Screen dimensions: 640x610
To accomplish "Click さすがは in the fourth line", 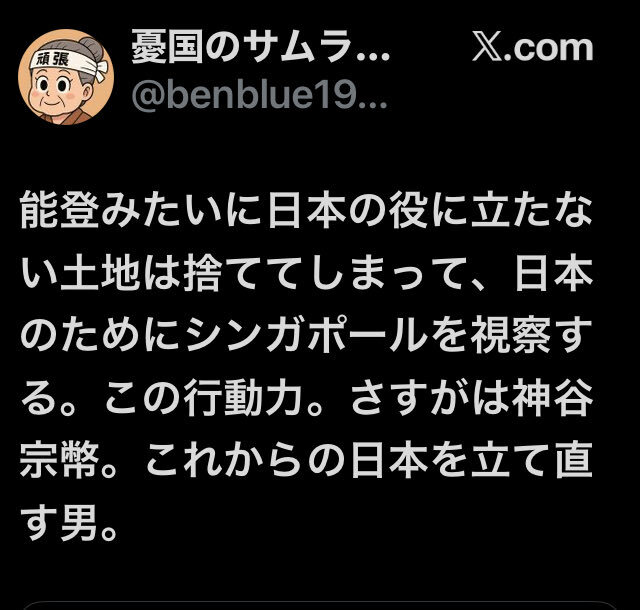I will [x=430, y=397].
